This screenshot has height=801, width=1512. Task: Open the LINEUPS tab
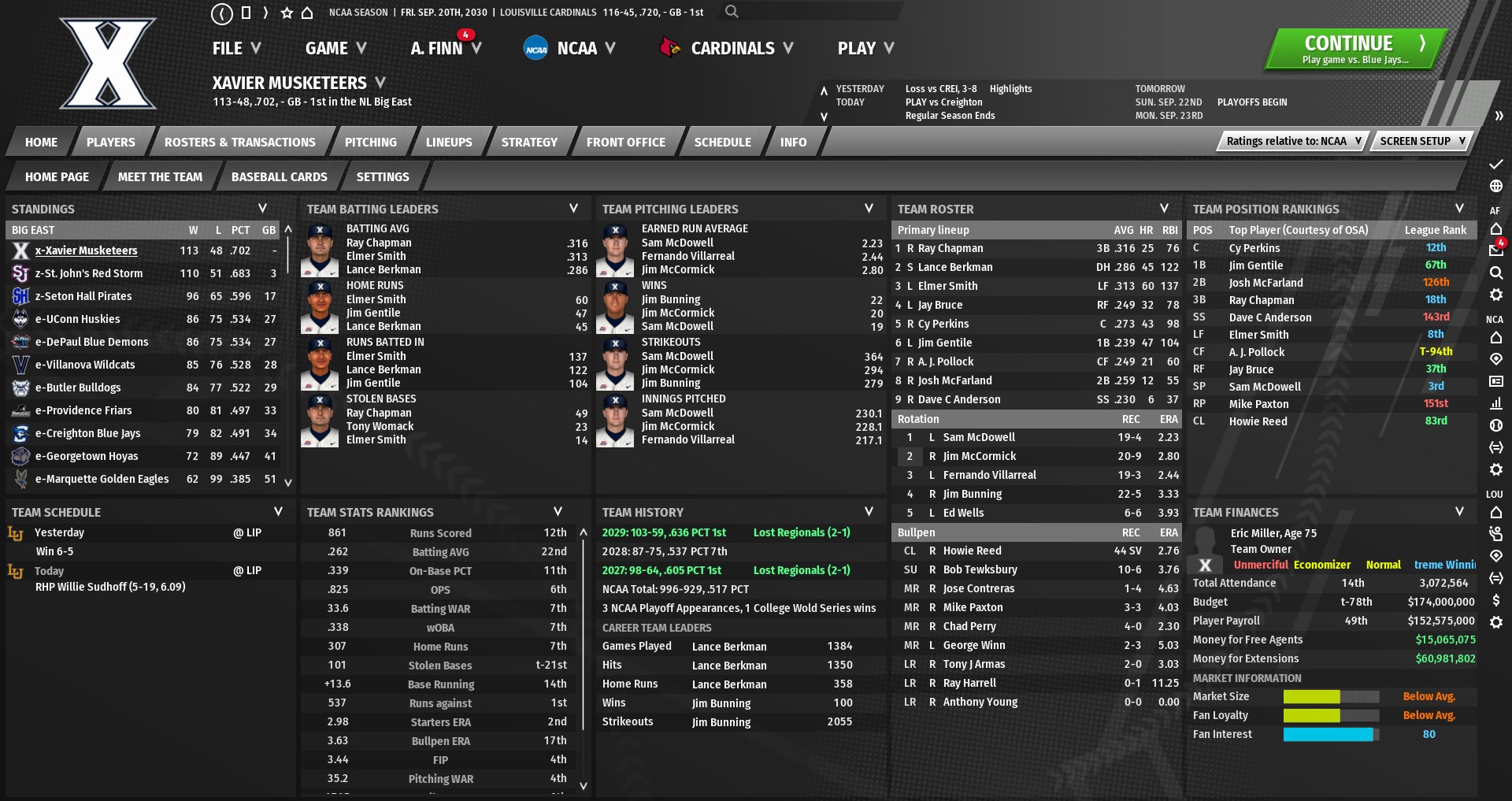[x=449, y=142]
